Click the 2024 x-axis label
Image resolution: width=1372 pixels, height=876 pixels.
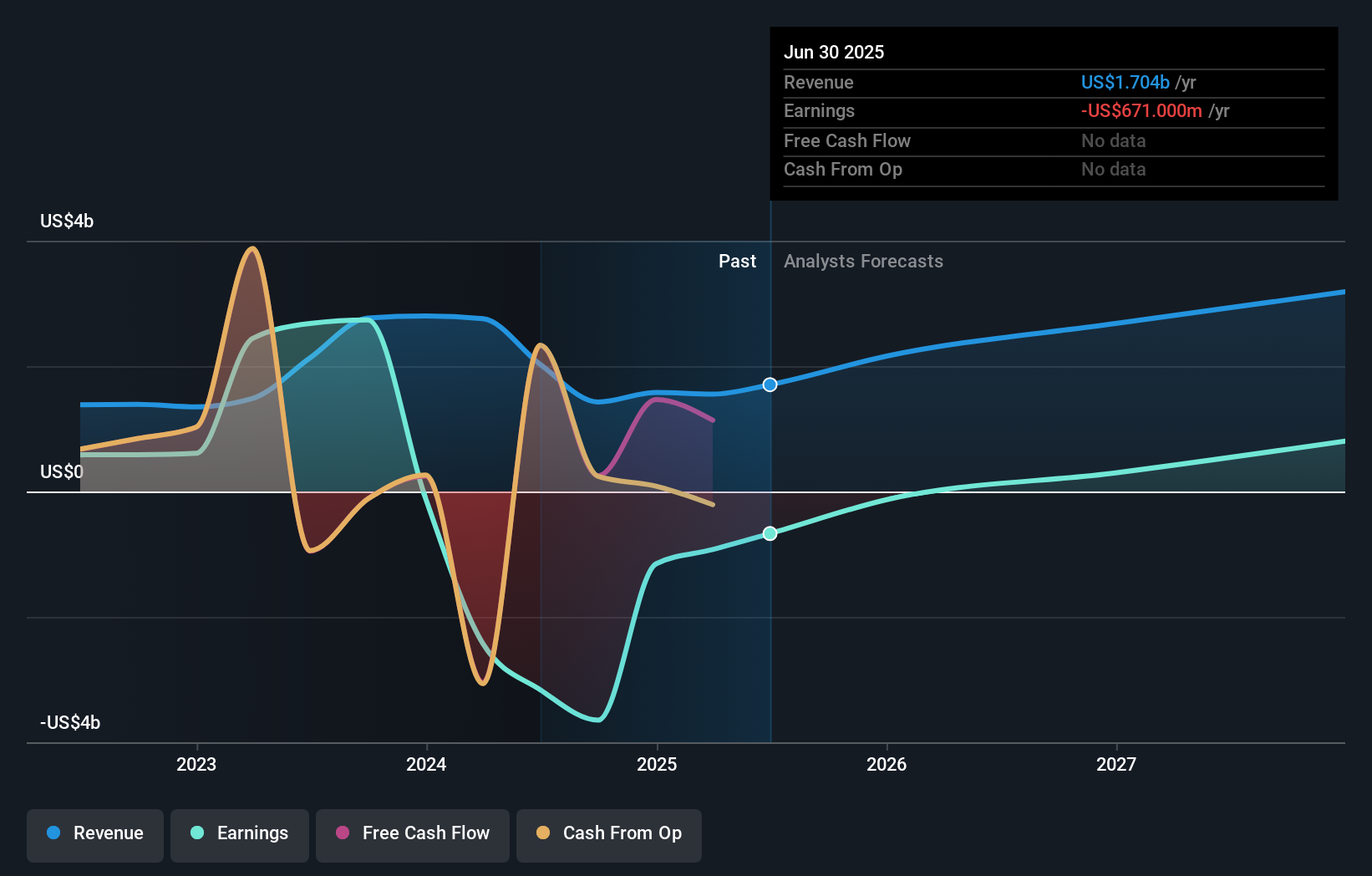point(426,764)
